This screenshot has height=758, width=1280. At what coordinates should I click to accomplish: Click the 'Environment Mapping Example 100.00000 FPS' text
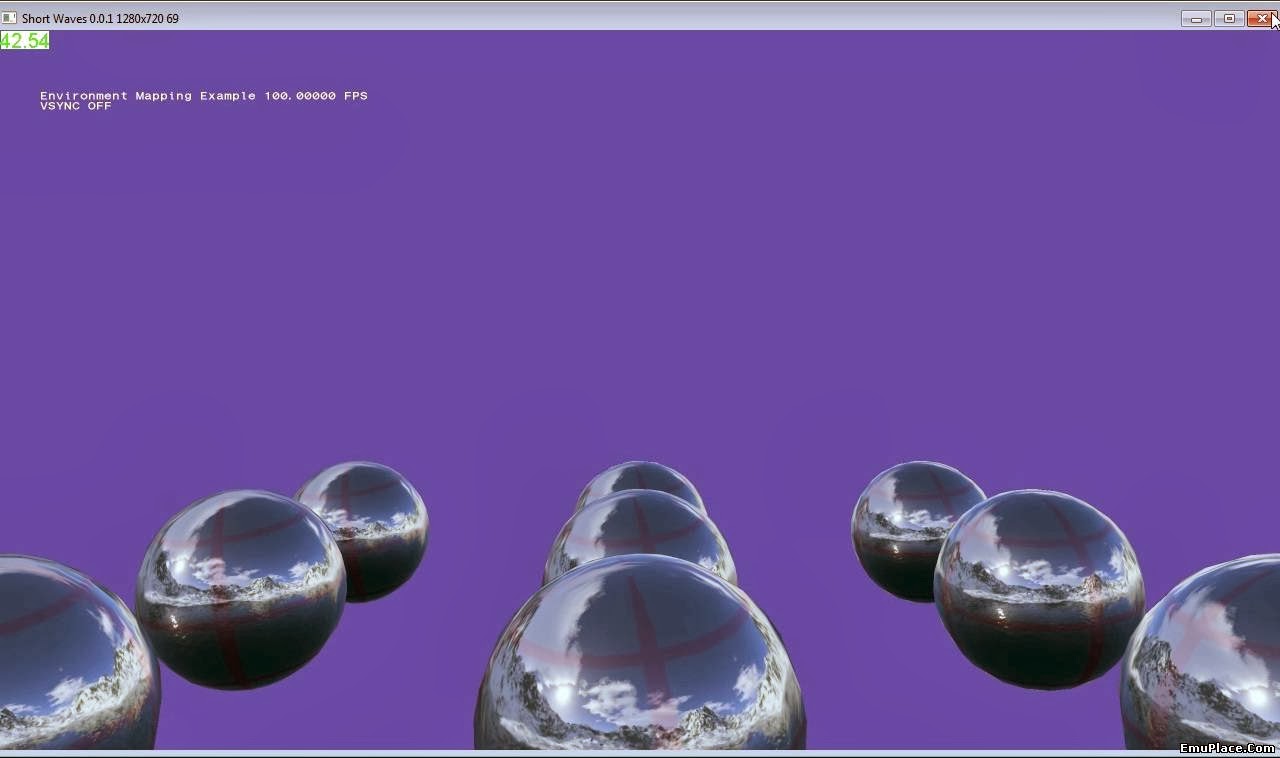(x=204, y=96)
